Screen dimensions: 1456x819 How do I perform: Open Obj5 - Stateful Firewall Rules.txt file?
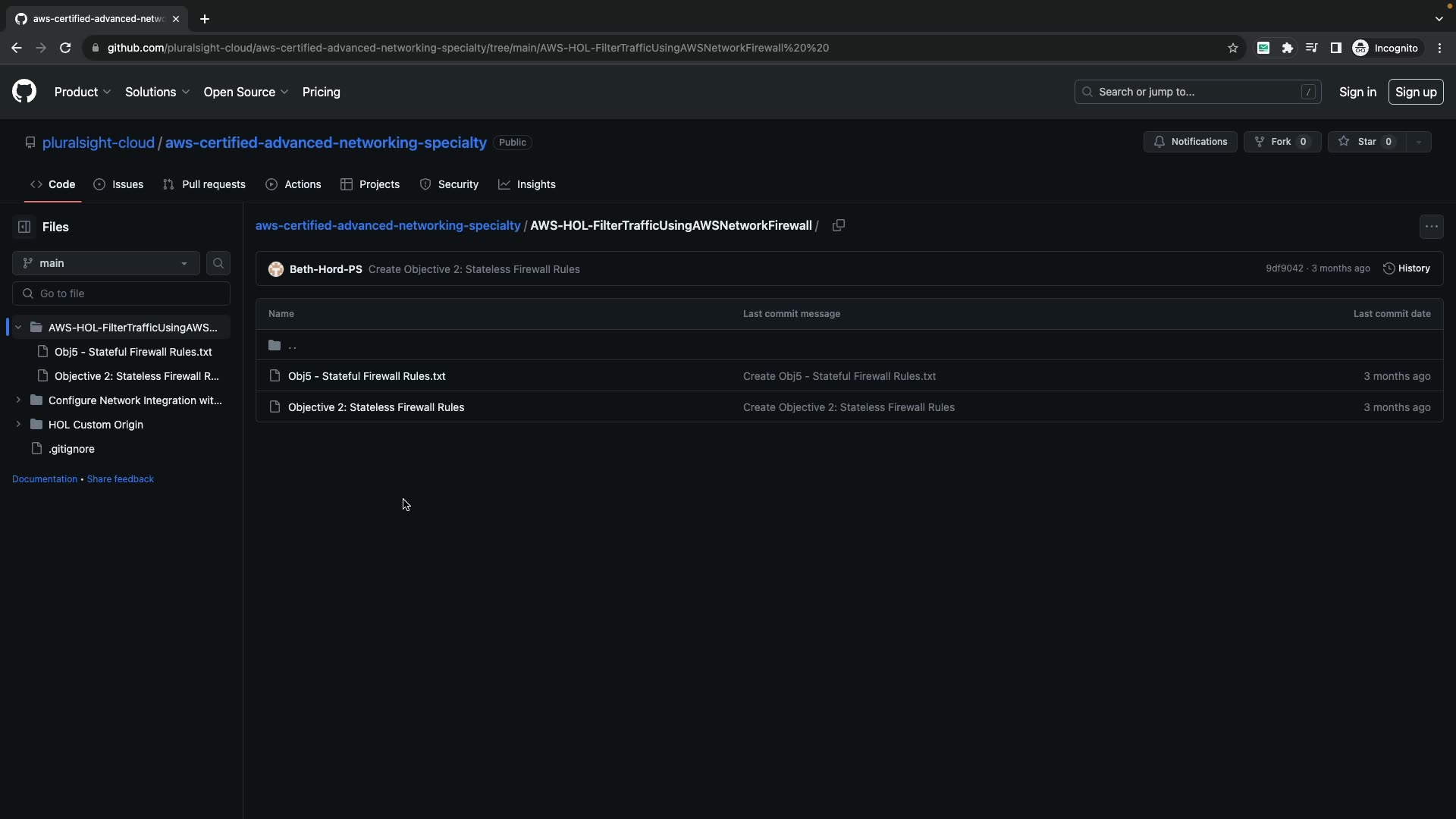coord(366,376)
